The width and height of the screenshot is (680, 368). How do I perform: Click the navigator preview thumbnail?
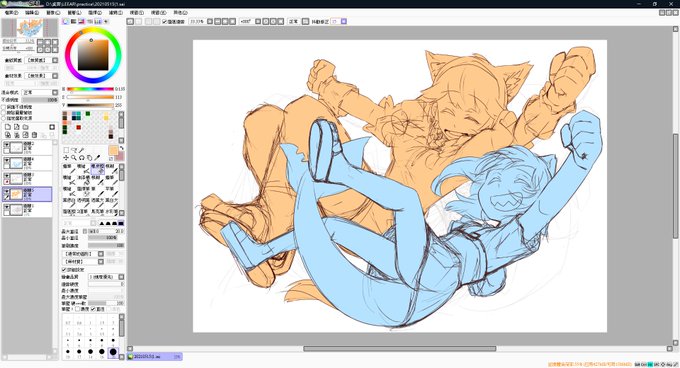click(29, 28)
